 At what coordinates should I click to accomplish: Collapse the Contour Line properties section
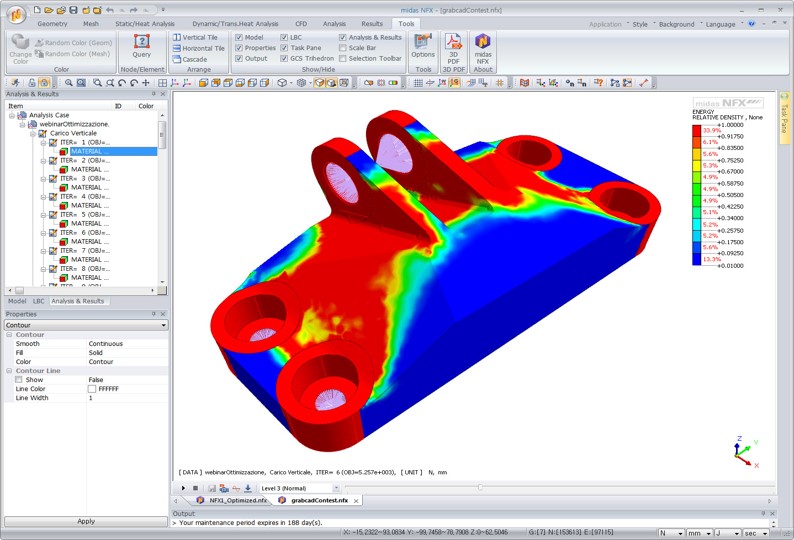[x=9, y=371]
